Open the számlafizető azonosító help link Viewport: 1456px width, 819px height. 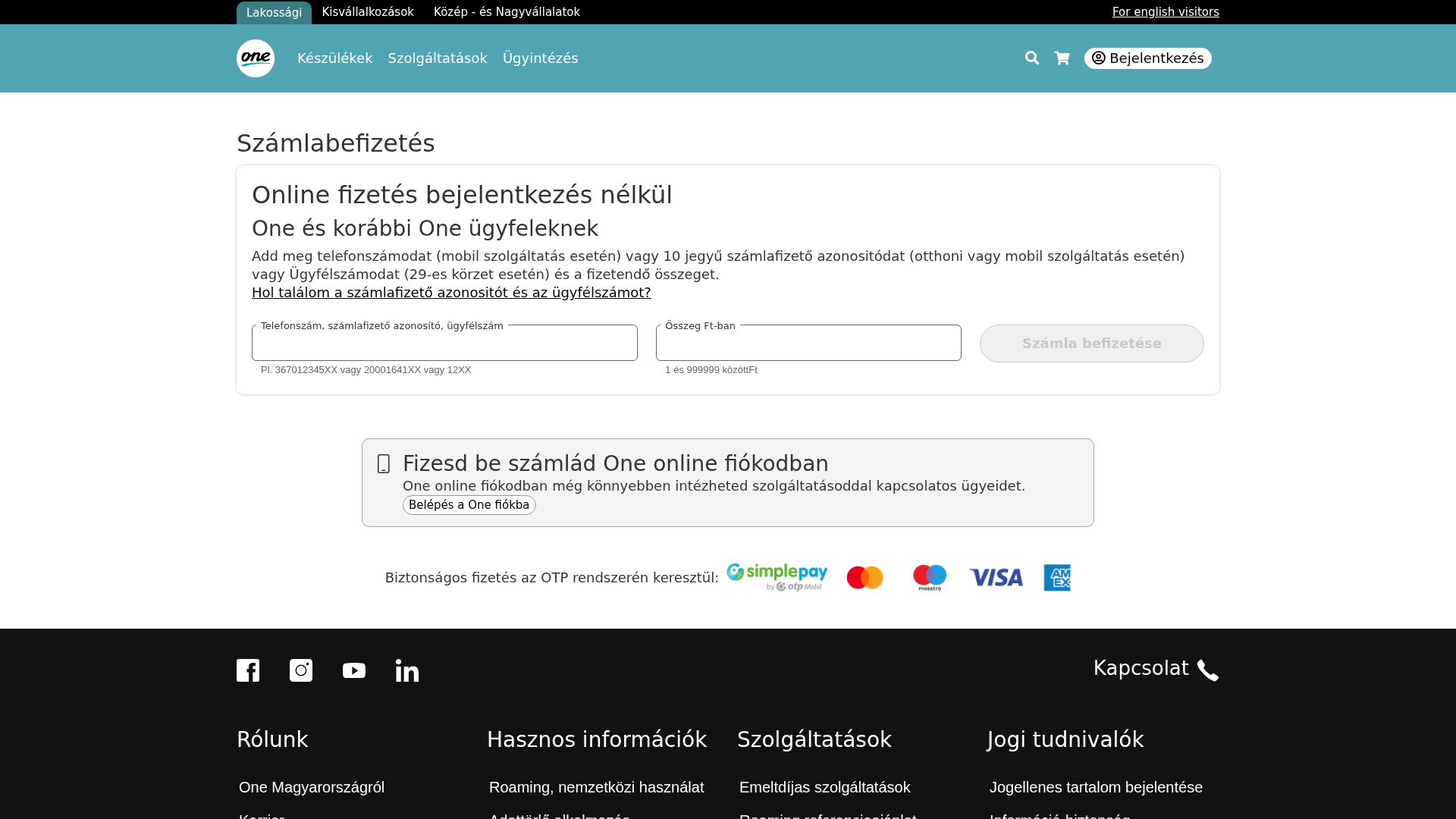pyautogui.click(x=451, y=293)
